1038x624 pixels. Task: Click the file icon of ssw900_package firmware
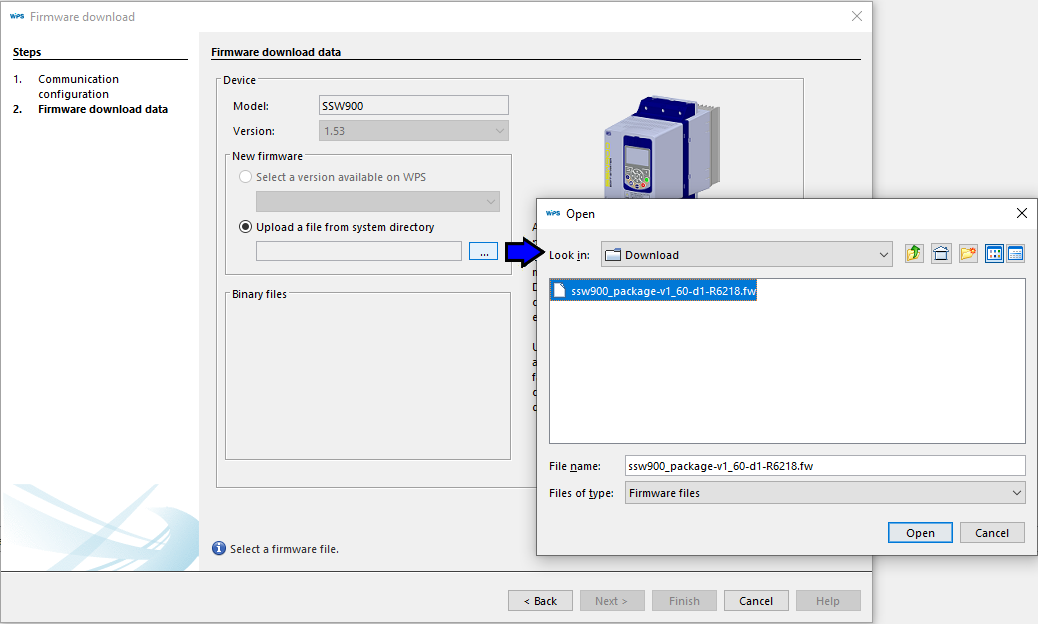coord(560,291)
